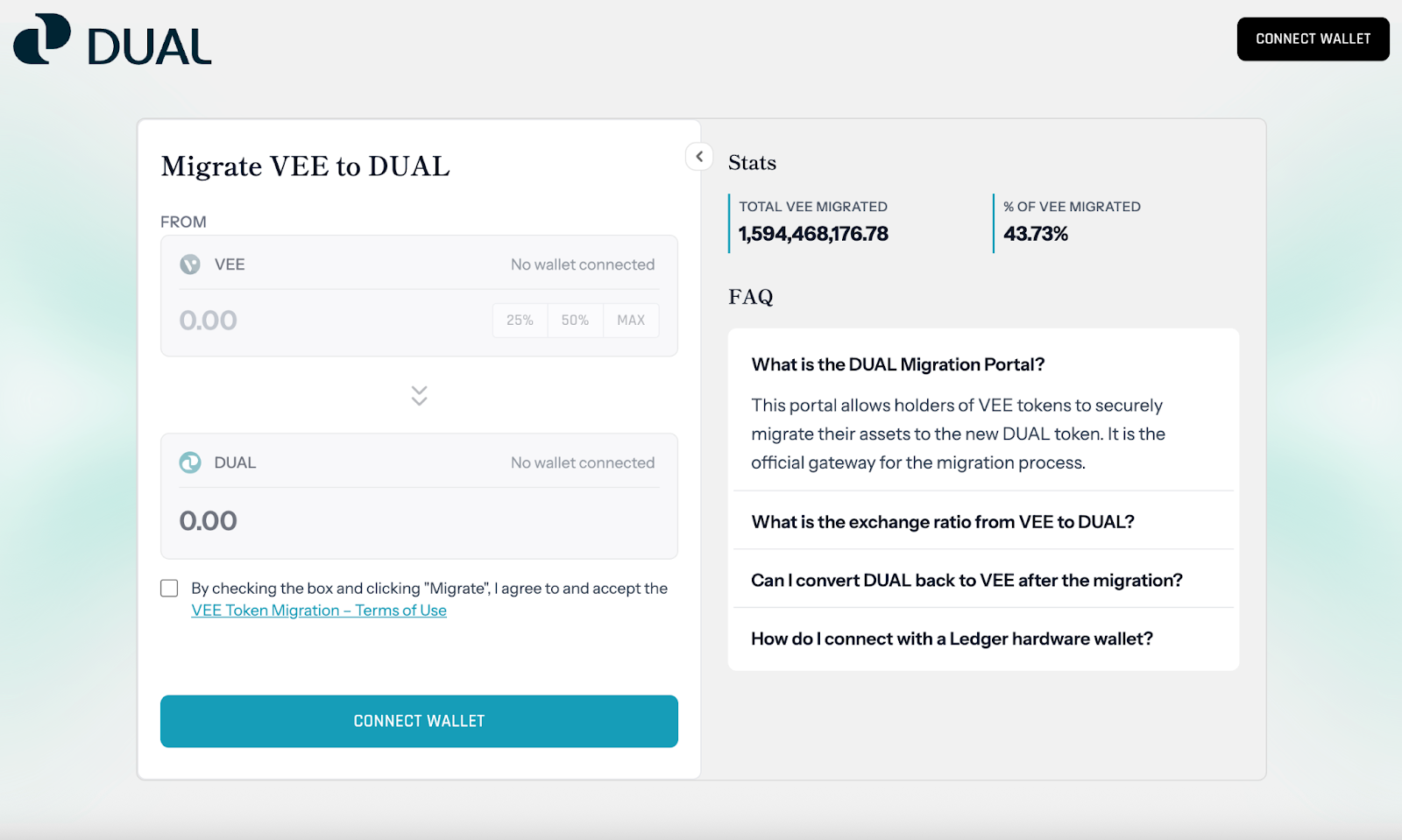Expand the exchange ratio FAQ question
The width and height of the screenshot is (1402, 840).
pyautogui.click(x=943, y=522)
